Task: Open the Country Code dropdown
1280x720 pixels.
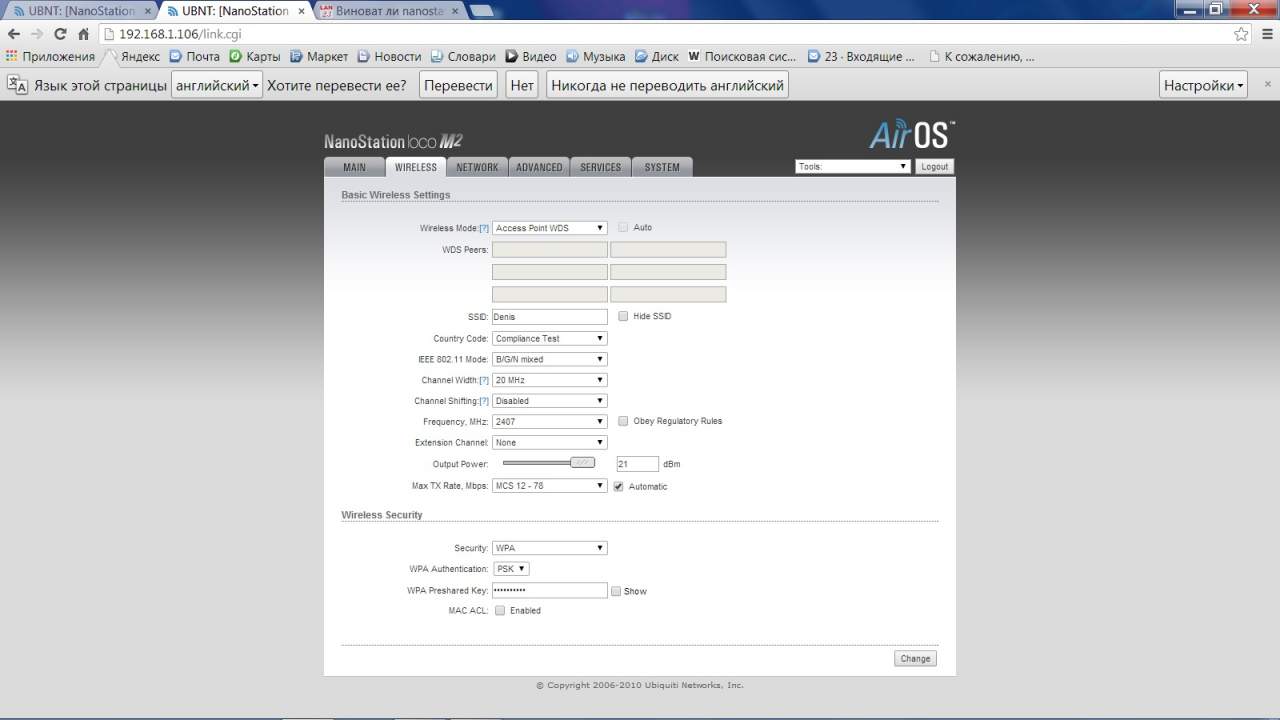Action: pos(549,338)
